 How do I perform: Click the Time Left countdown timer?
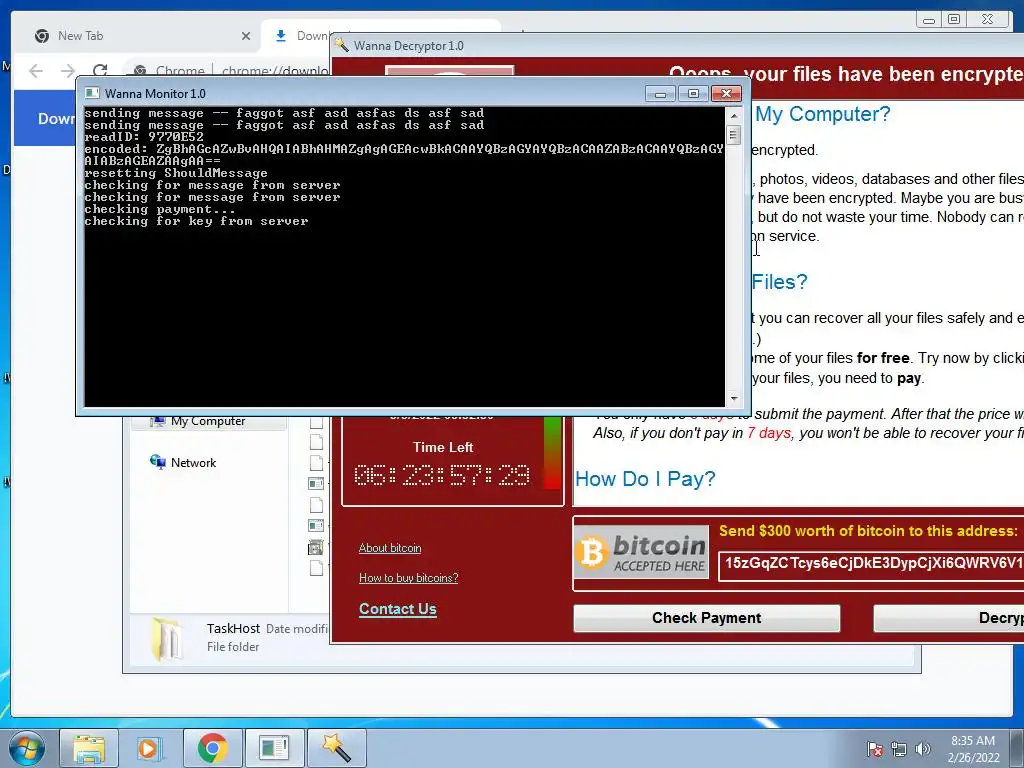pyautogui.click(x=442, y=475)
